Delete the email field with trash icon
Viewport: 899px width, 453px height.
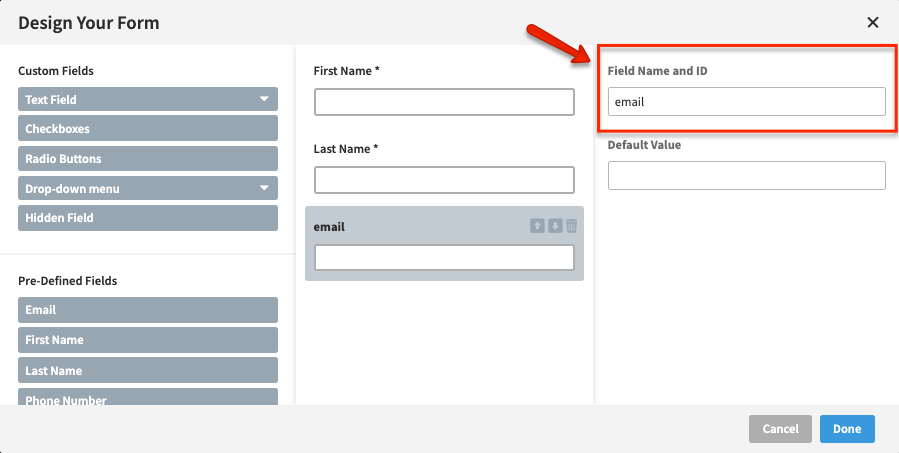tap(571, 226)
